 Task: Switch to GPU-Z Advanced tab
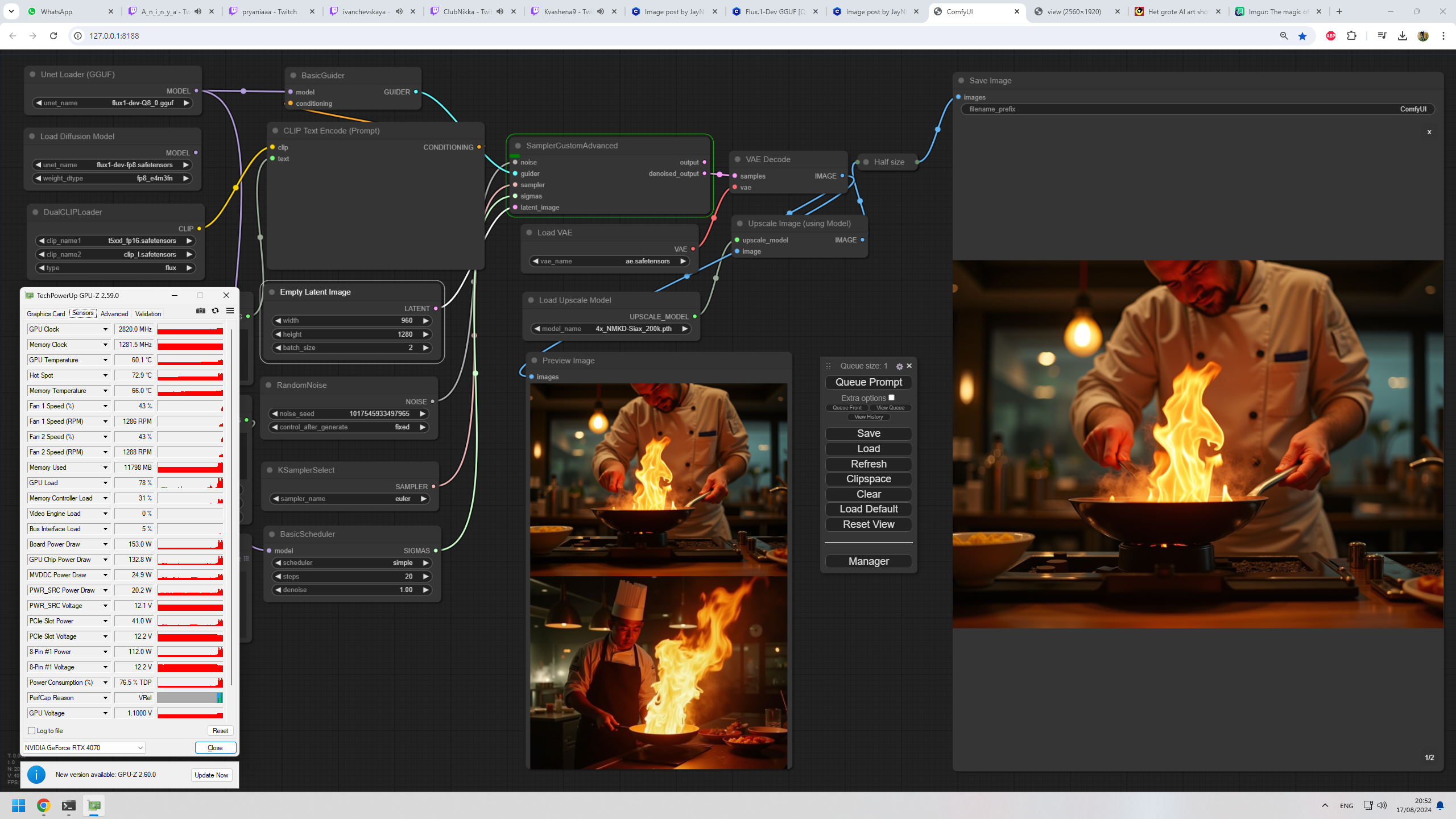click(x=114, y=314)
